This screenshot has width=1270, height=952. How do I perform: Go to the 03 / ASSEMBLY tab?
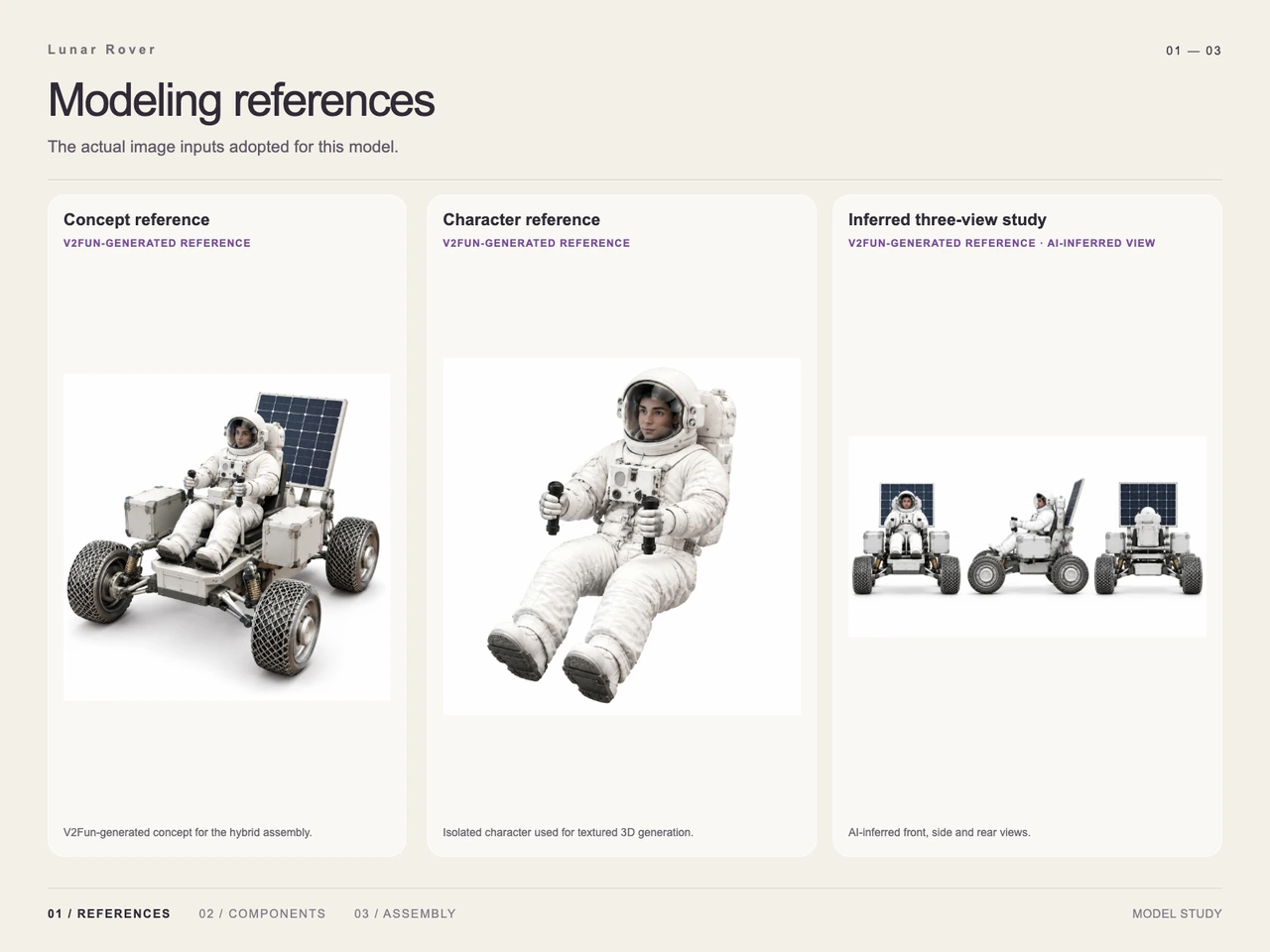coord(405,913)
